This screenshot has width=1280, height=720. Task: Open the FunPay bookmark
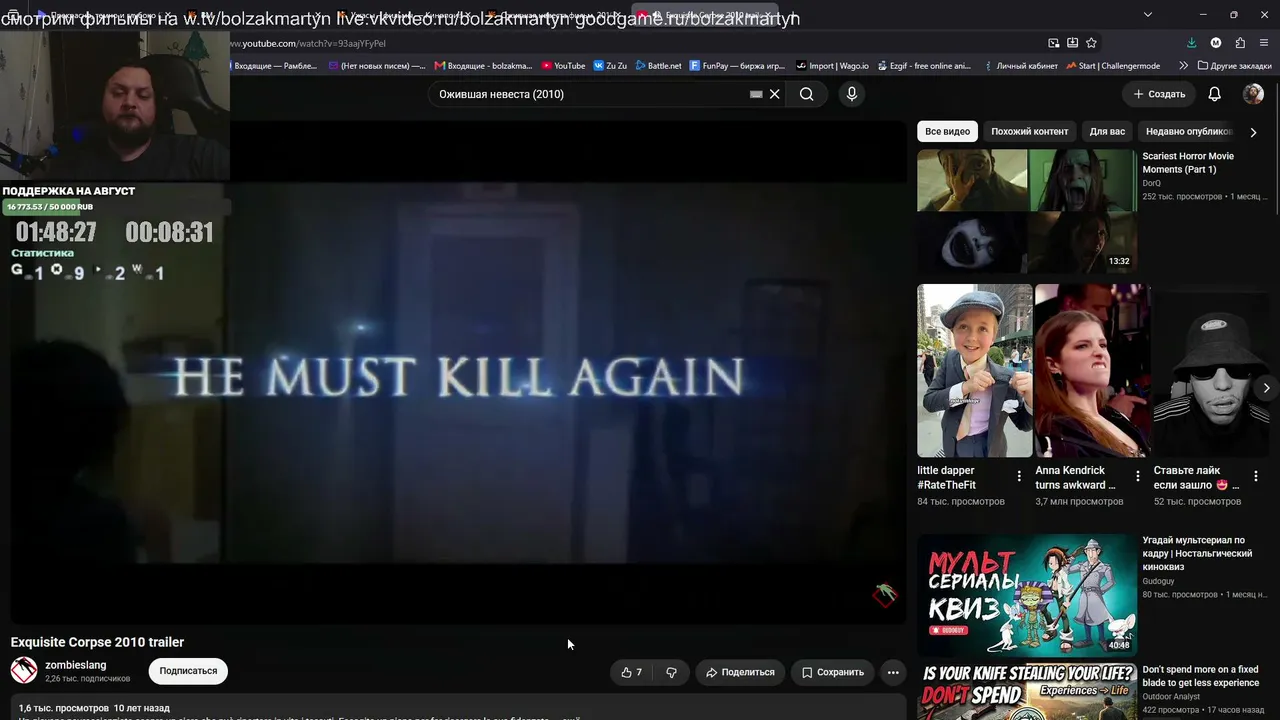click(737, 66)
